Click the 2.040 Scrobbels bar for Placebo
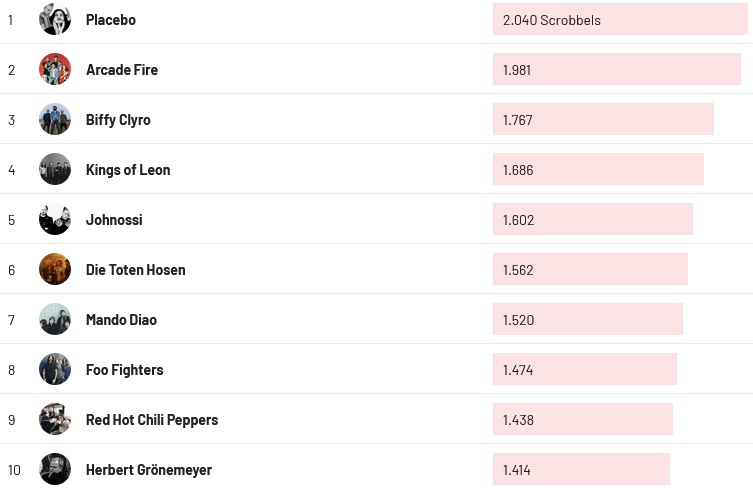753x491 pixels. coord(620,20)
